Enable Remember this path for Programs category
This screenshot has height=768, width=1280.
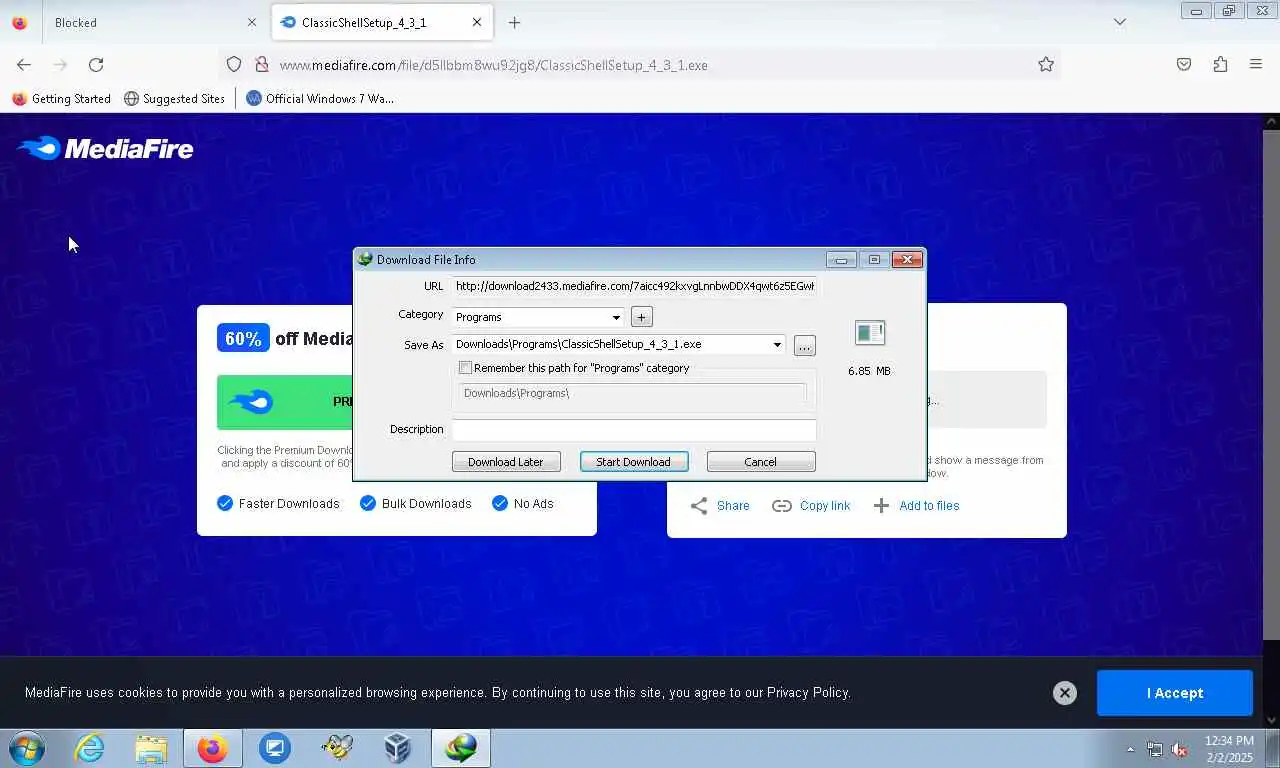coord(465,368)
